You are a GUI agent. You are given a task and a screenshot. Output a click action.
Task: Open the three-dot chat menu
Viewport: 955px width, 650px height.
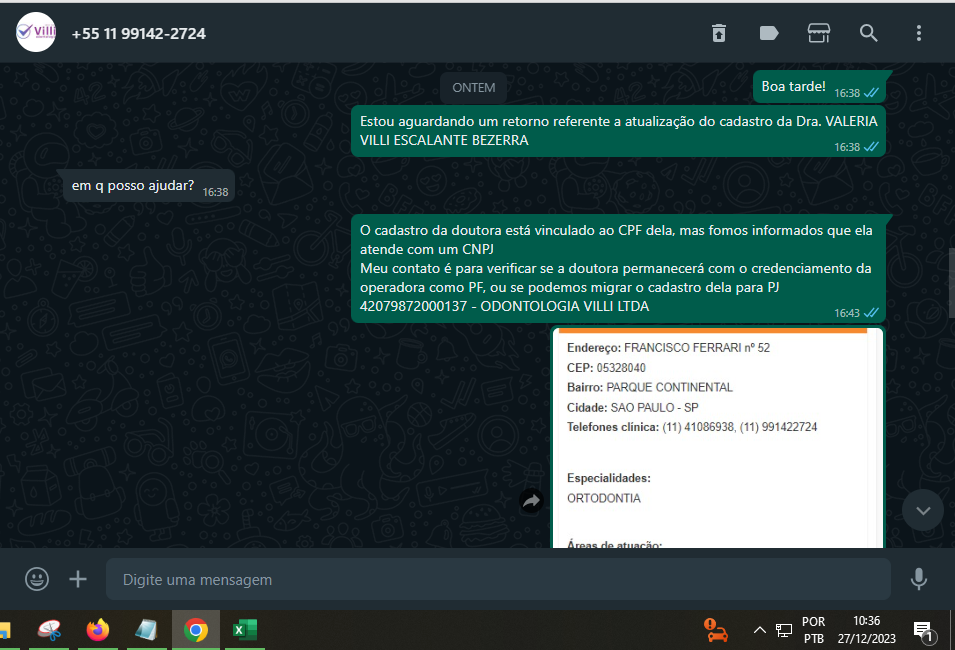[x=918, y=33]
